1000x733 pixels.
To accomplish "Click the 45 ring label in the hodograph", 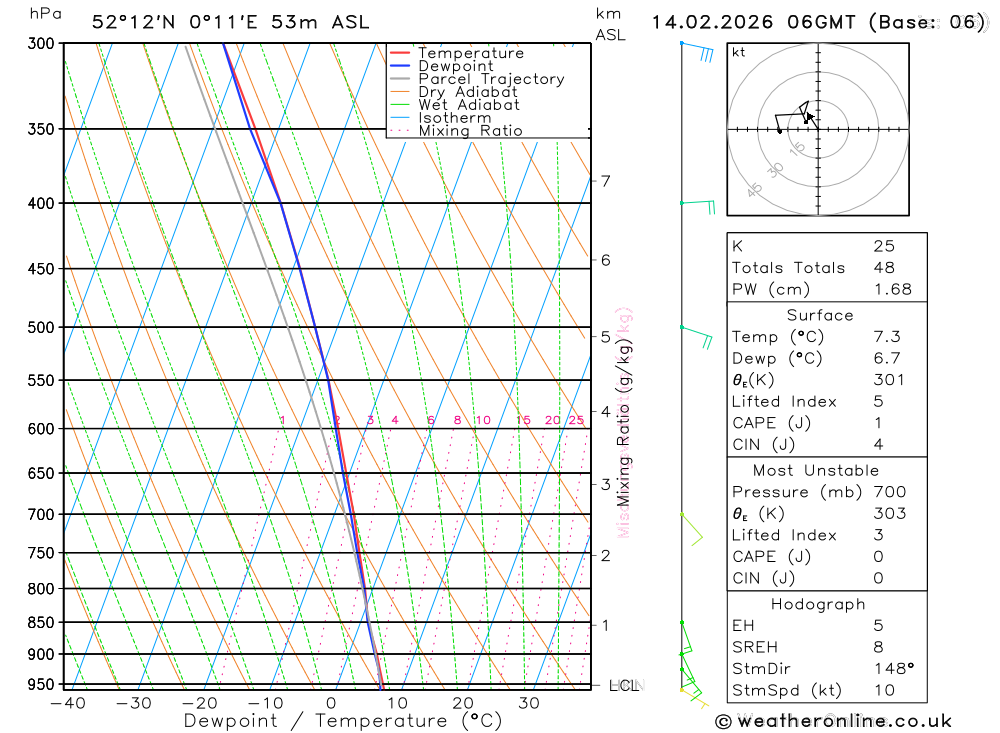I will (x=754, y=189).
